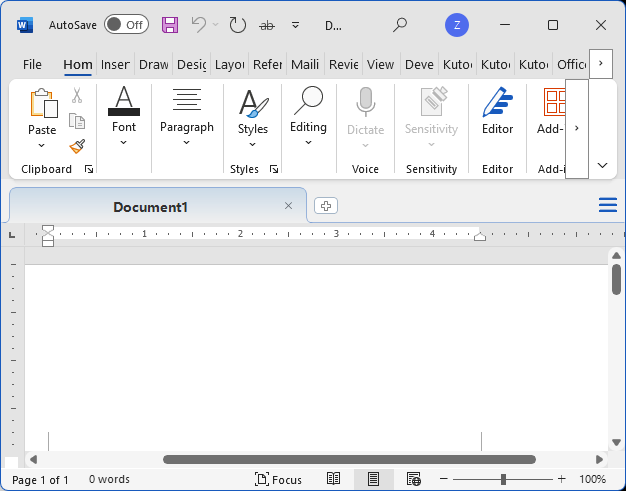The image size is (626, 491).
Task: Click the word count in status bar
Action: point(109,479)
